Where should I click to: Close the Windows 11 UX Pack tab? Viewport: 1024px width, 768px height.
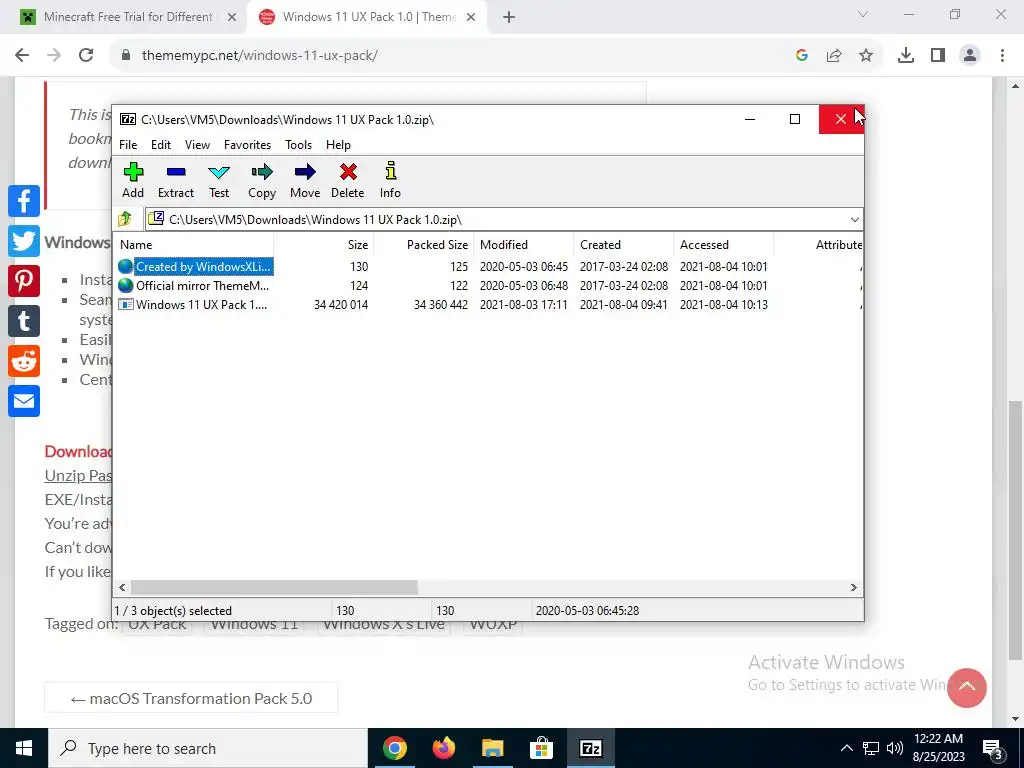pos(471,17)
